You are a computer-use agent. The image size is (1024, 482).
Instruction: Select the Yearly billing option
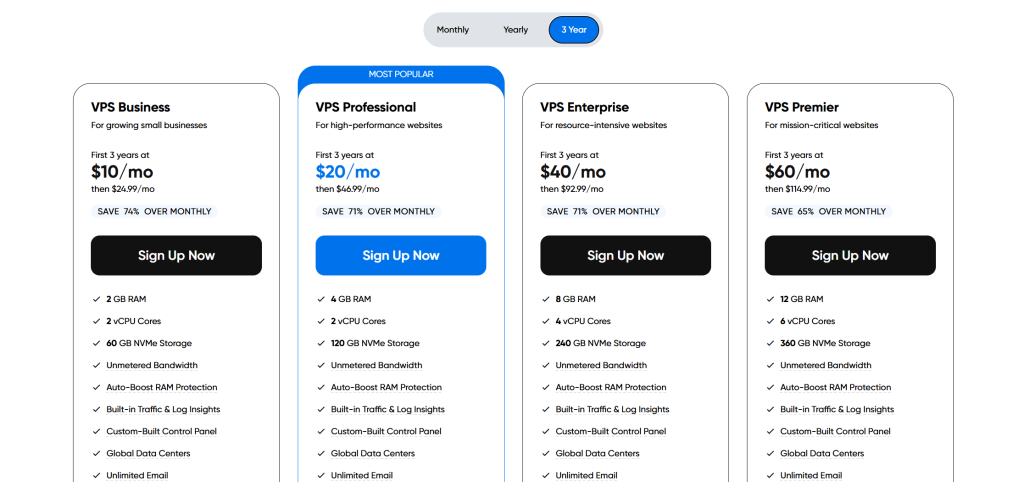pos(515,30)
